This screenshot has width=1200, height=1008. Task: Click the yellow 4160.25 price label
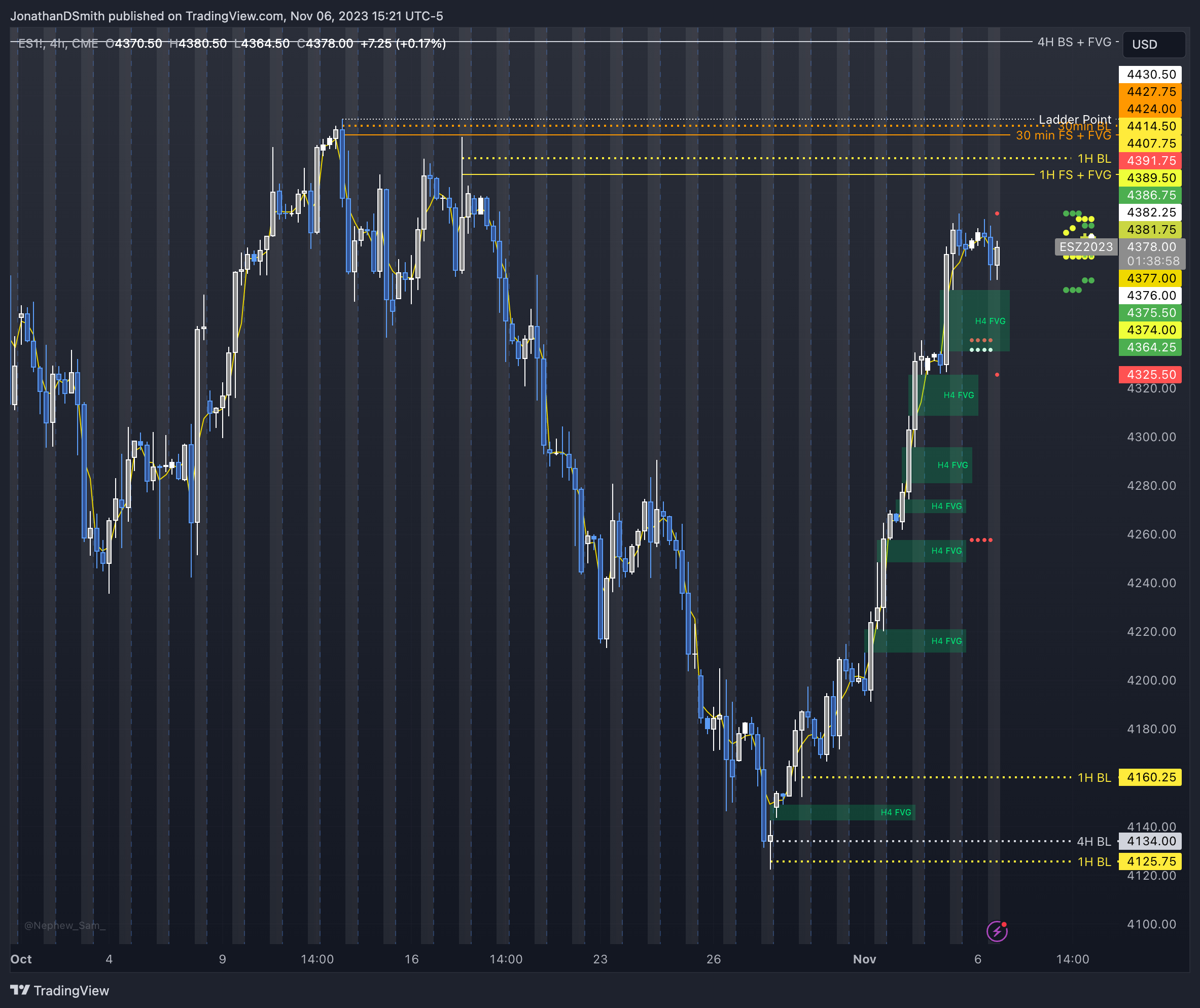(x=1150, y=778)
